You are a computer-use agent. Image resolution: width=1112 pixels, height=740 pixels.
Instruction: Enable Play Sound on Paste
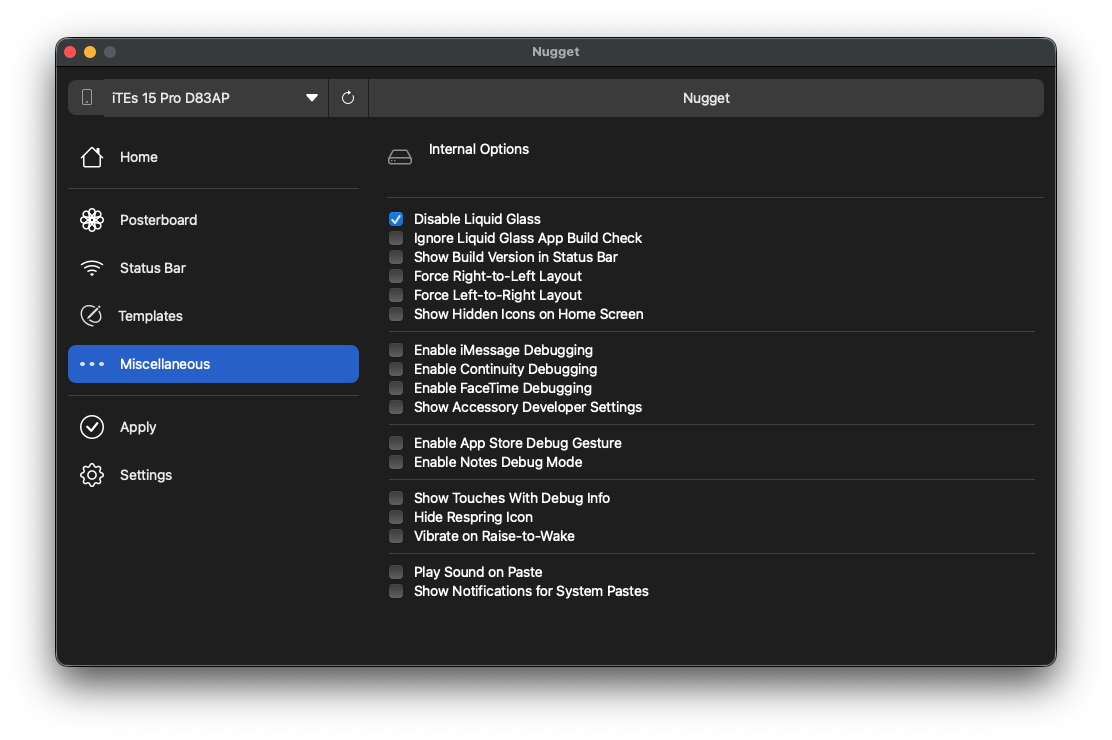pos(396,572)
